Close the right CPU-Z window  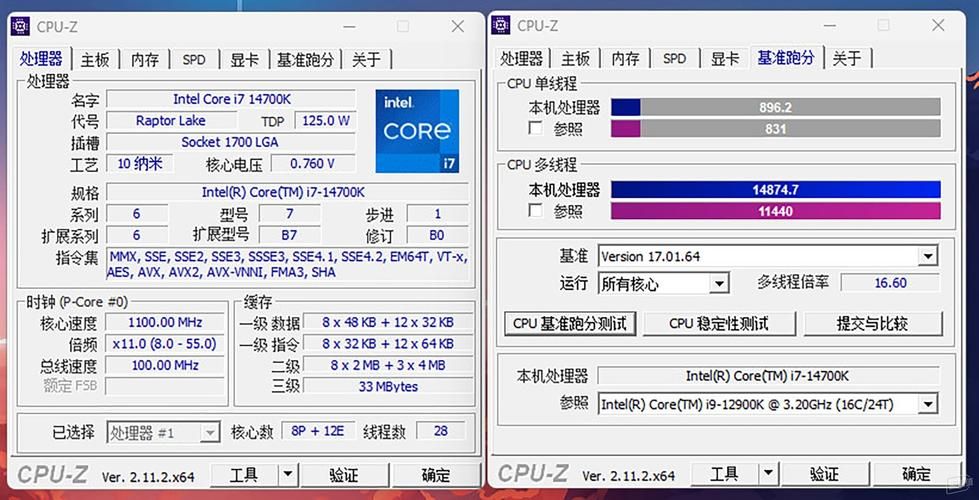[938, 25]
